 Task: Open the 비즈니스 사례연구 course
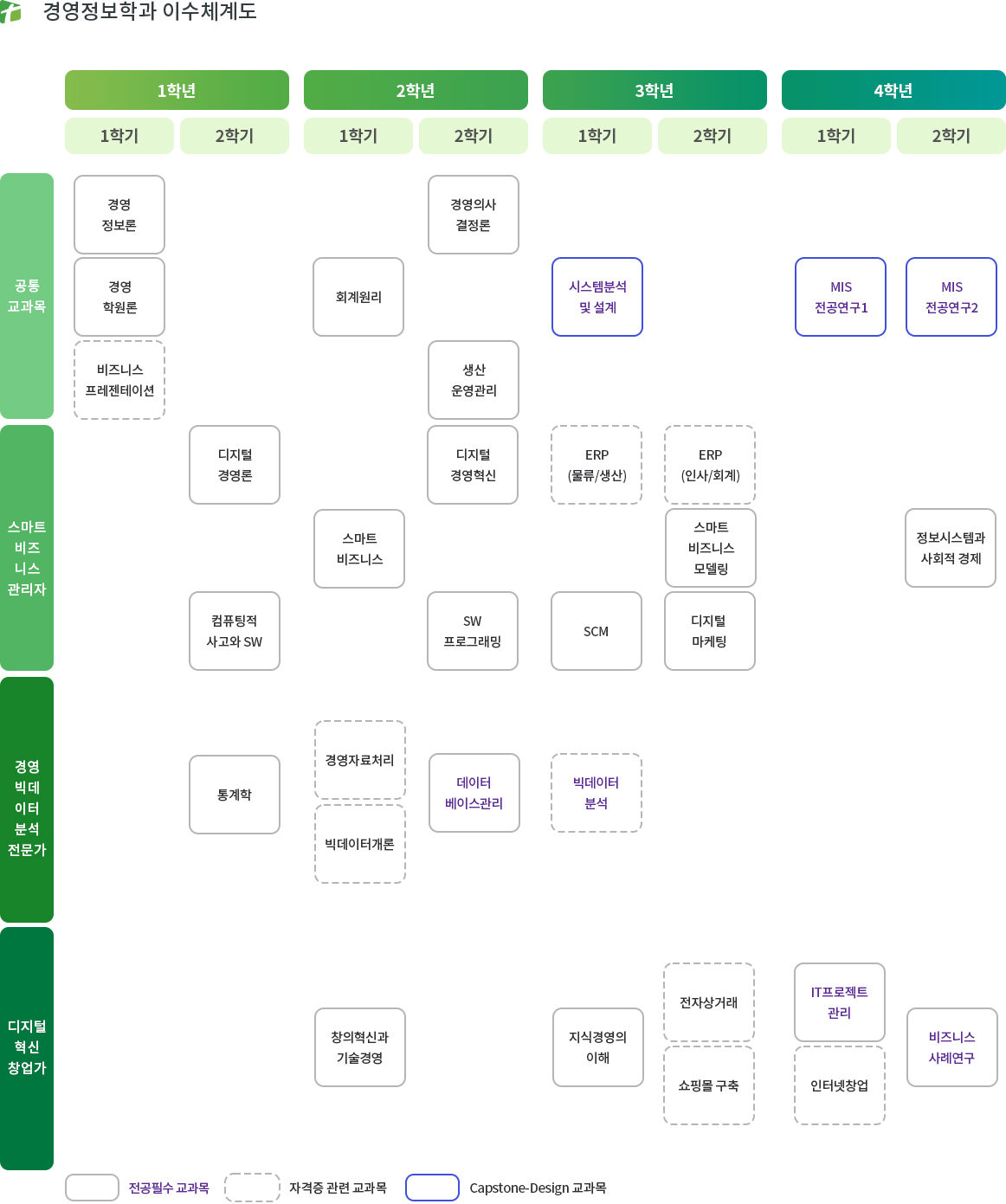[951, 1047]
